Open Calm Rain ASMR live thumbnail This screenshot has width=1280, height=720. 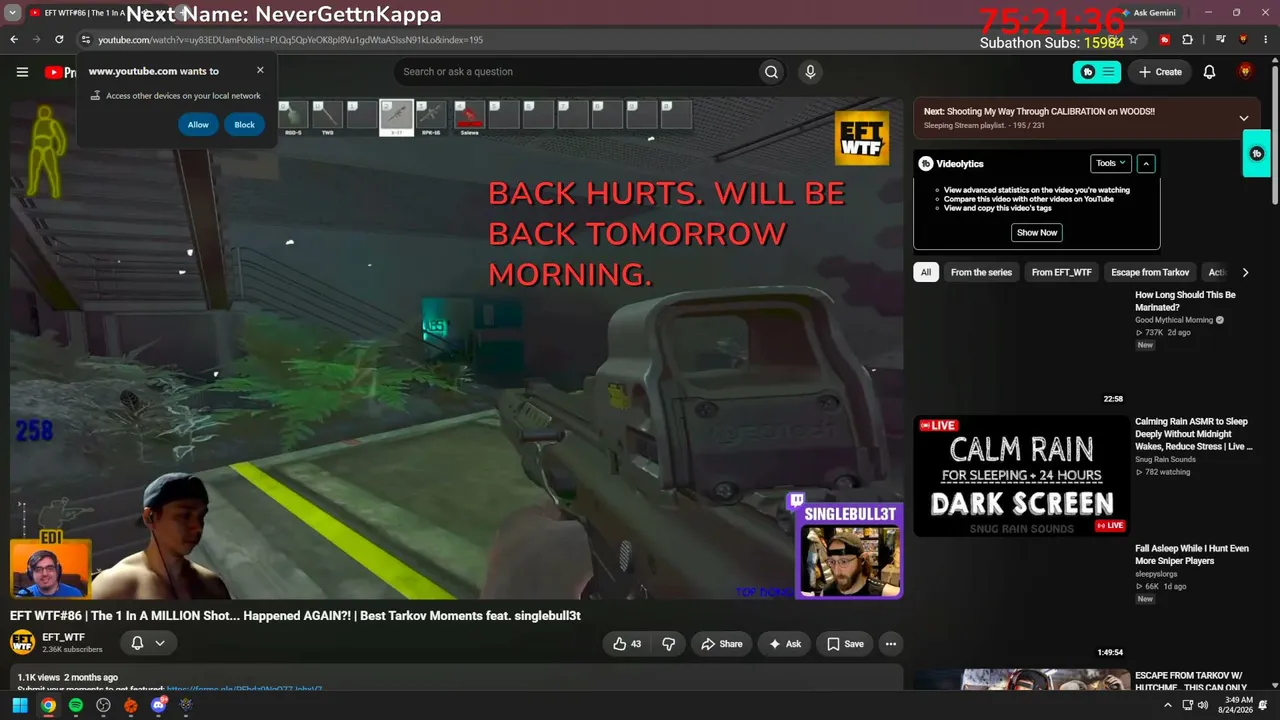1021,476
